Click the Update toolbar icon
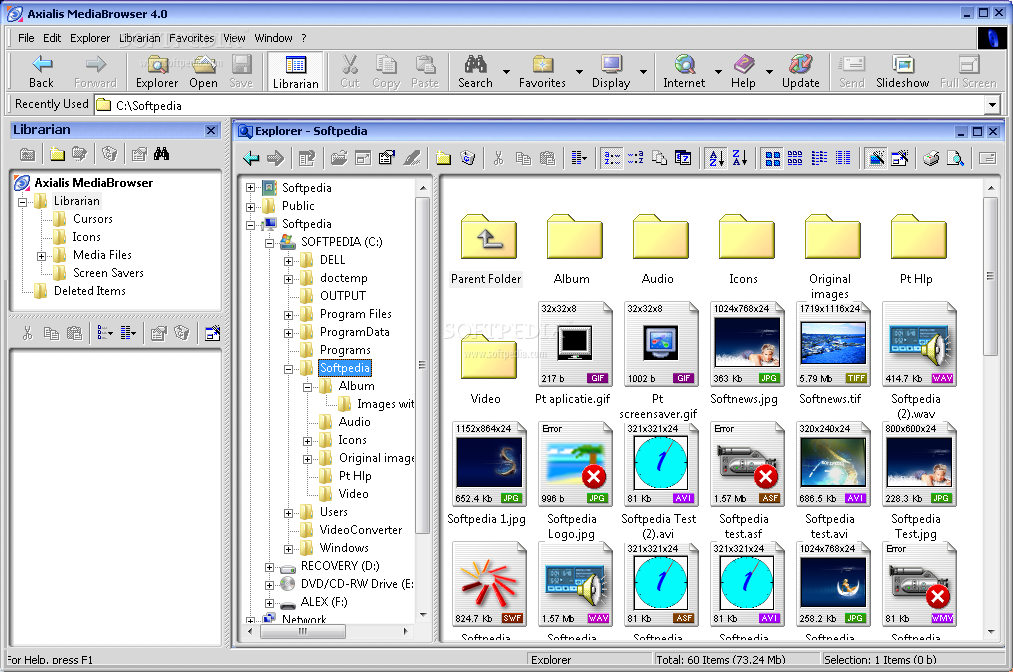1013x672 pixels. pyautogui.click(x=800, y=71)
